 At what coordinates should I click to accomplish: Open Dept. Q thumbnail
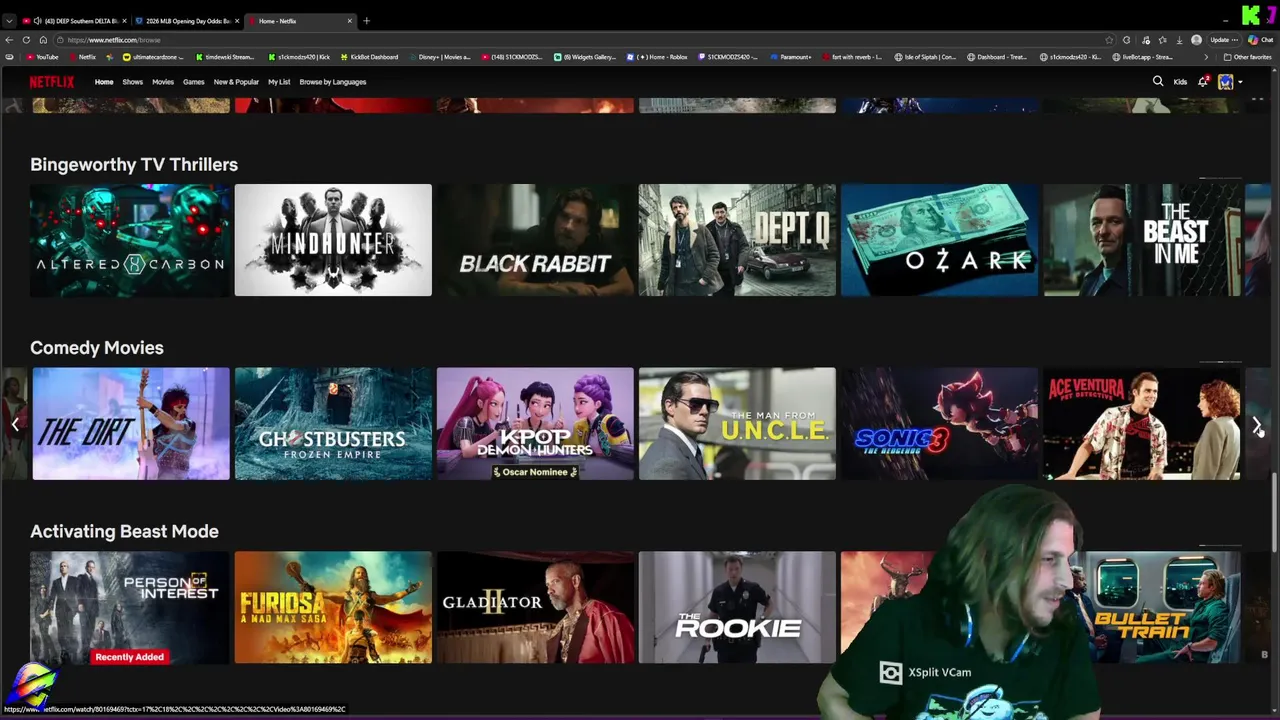[x=737, y=240]
